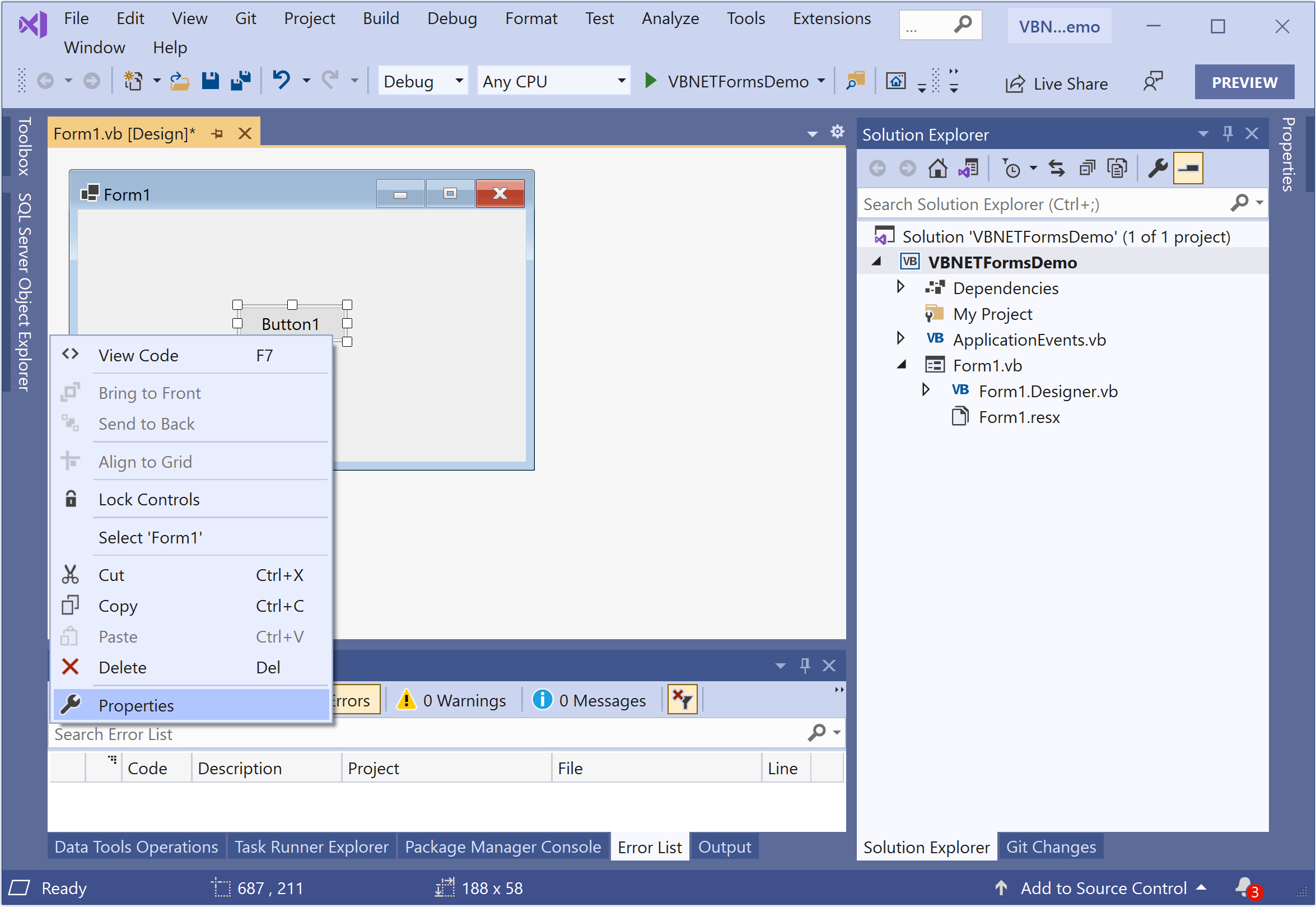Viewport: 1316px width, 907px height.
Task: Click the New Project toolbar icon
Action: [133, 81]
